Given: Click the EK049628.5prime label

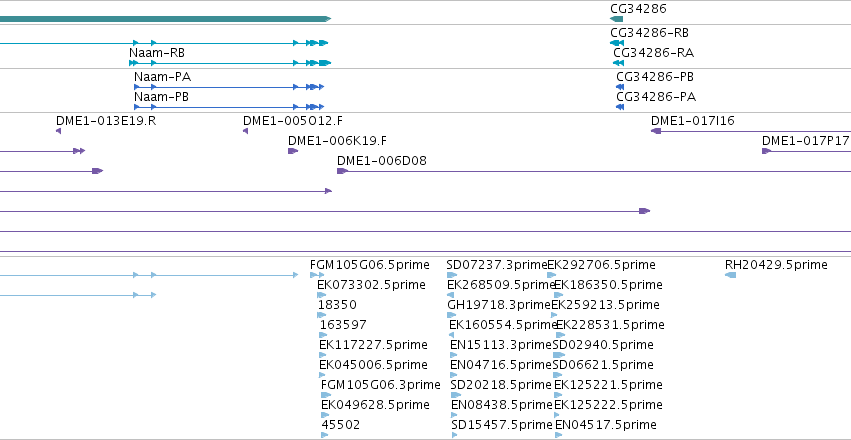Looking at the screenshot, I should [x=376, y=405].
